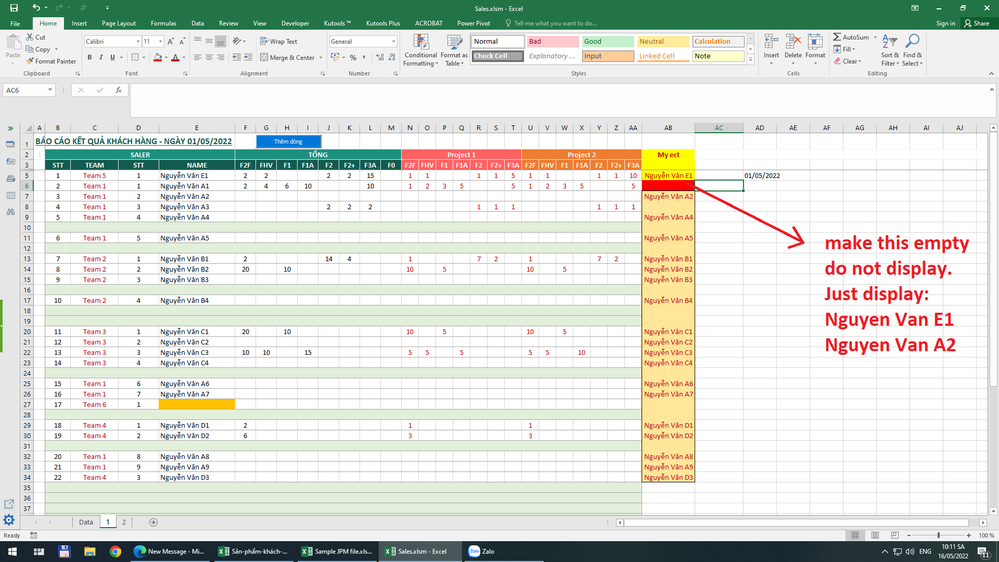The width and height of the screenshot is (999, 562).
Task: Increase the cell indent
Action: [248, 57]
